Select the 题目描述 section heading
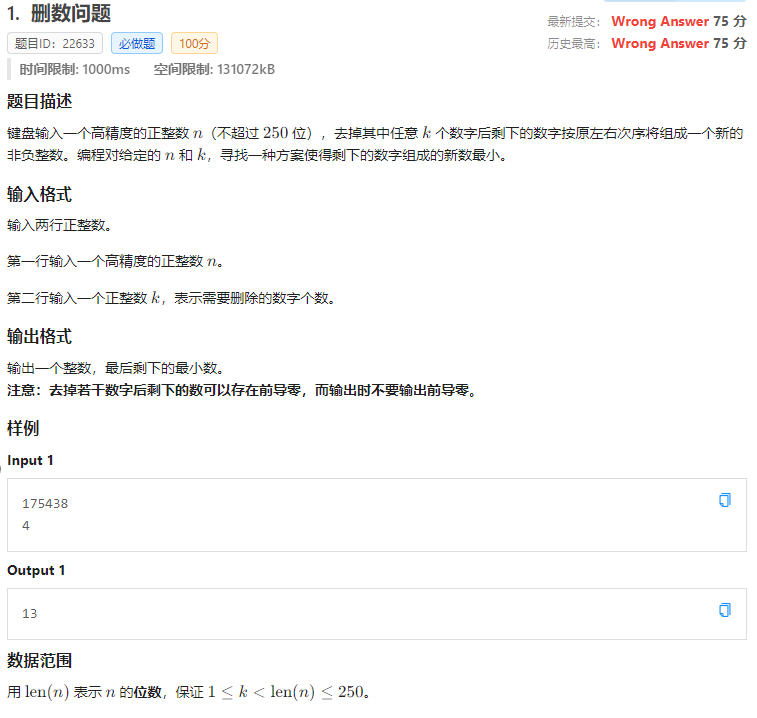This screenshot has height=718, width=757. coord(39,102)
